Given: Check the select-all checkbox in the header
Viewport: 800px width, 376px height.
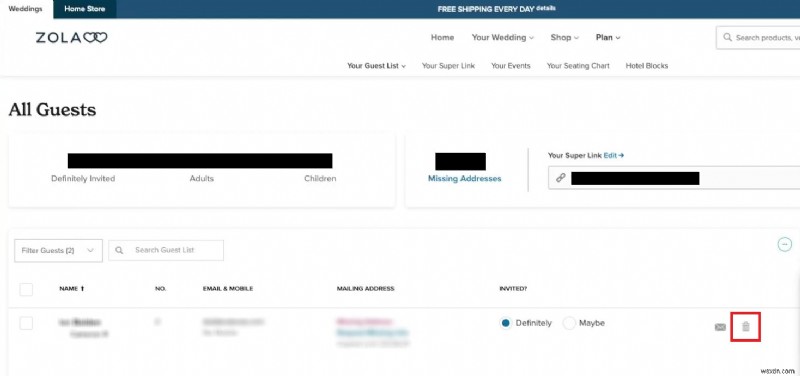Looking at the screenshot, I should pos(26,289).
